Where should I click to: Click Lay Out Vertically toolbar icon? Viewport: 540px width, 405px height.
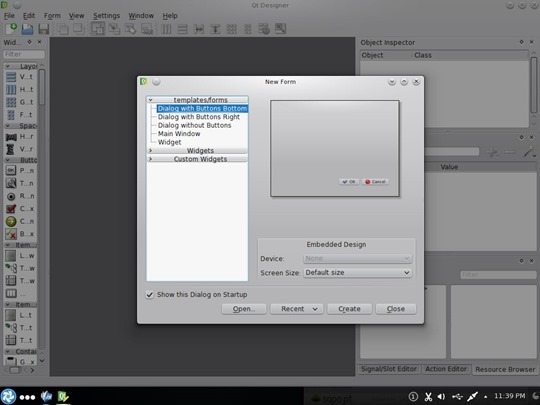(x=183, y=29)
